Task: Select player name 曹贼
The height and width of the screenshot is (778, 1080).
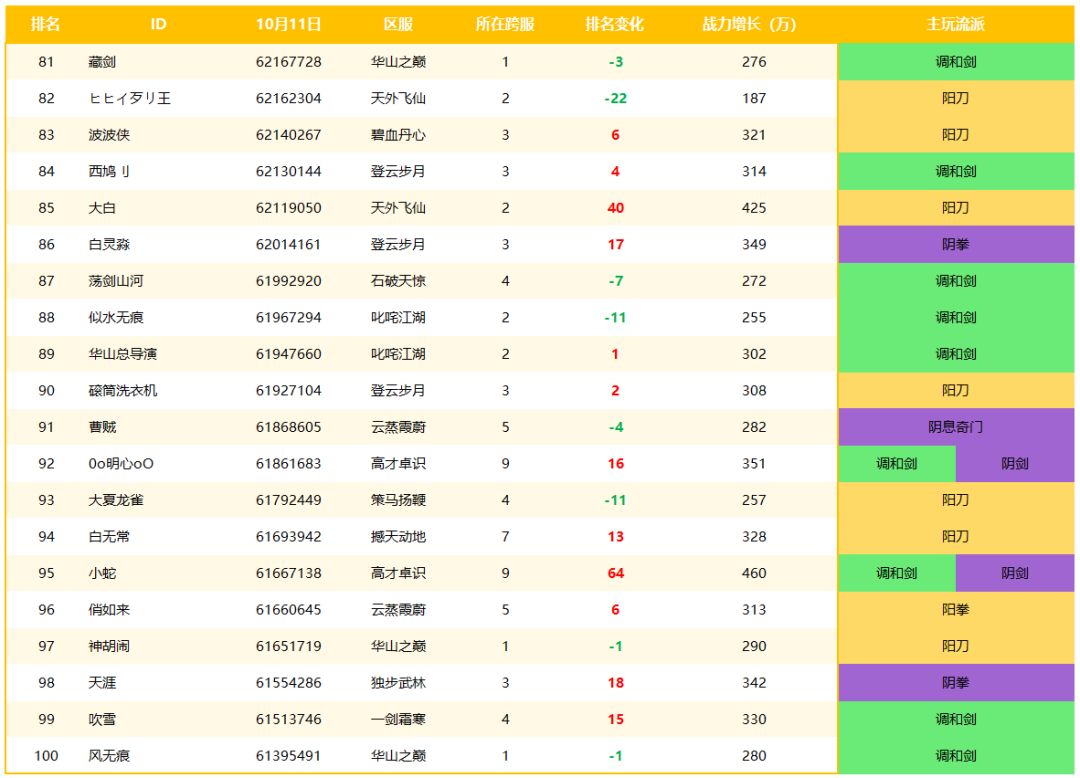Action: point(102,427)
